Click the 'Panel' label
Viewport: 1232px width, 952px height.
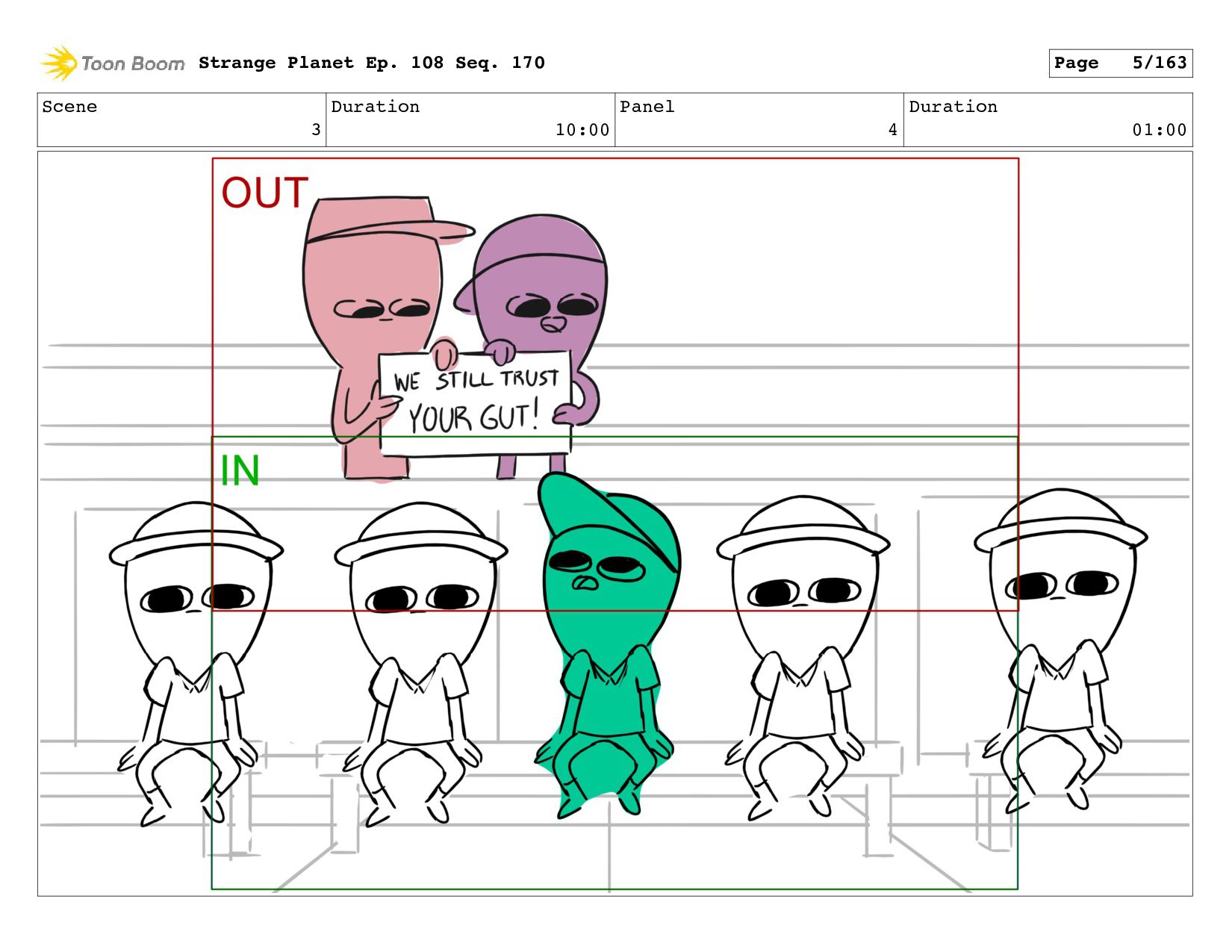(x=647, y=107)
